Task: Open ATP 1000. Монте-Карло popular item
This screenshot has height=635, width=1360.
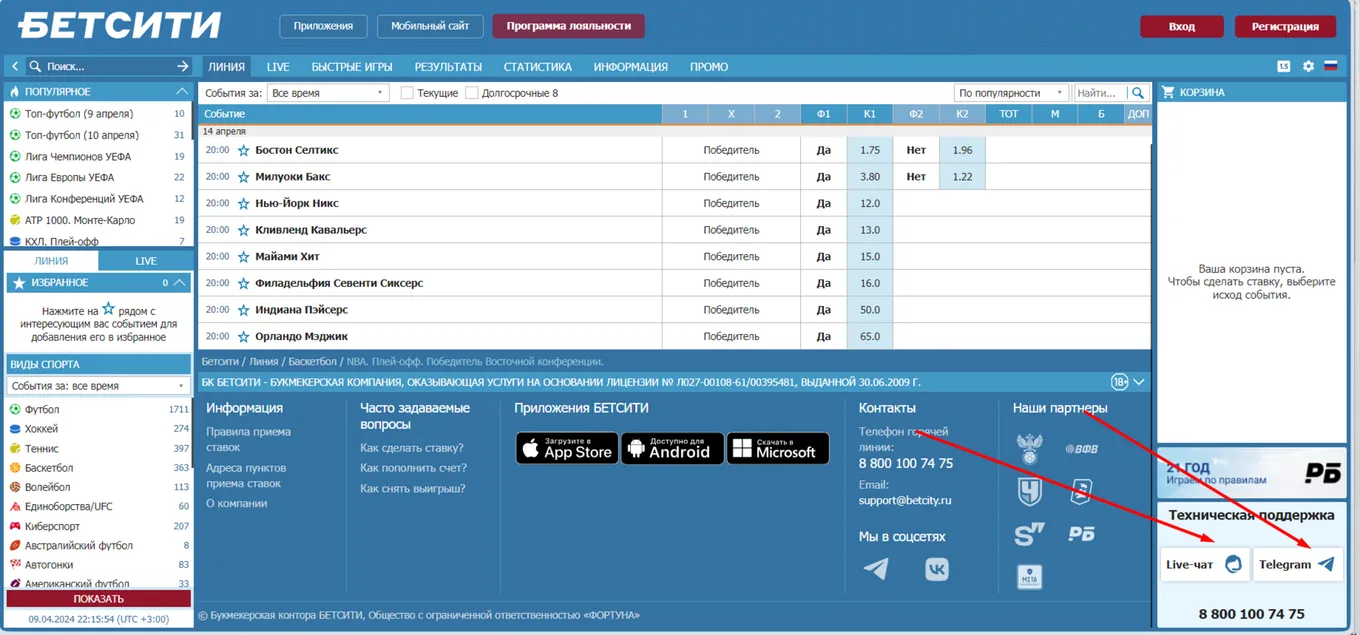Action: point(98,220)
